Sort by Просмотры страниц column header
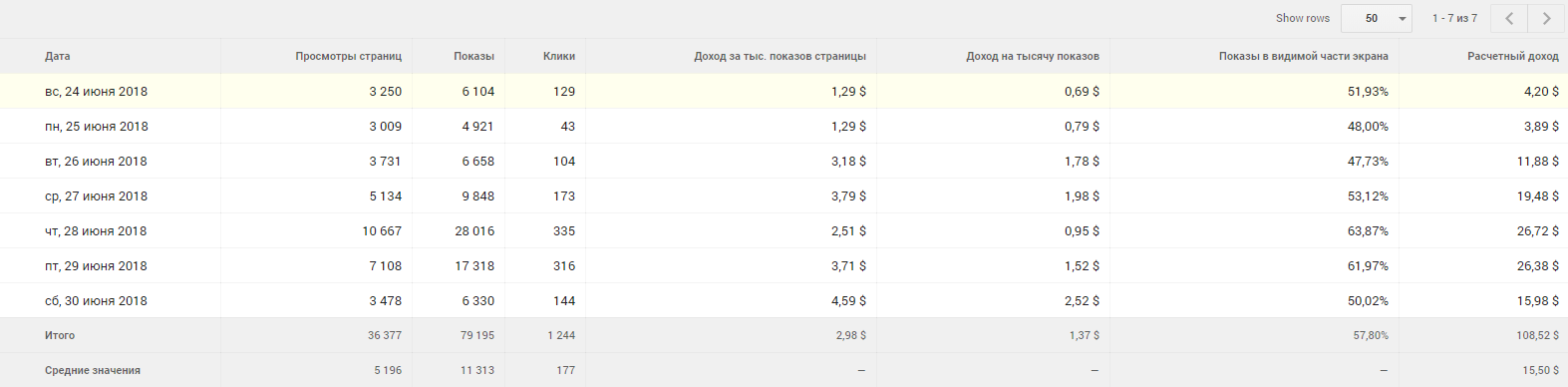Image resolution: width=1568 pixels, height=387 pixels. click(x=349, y=56)
